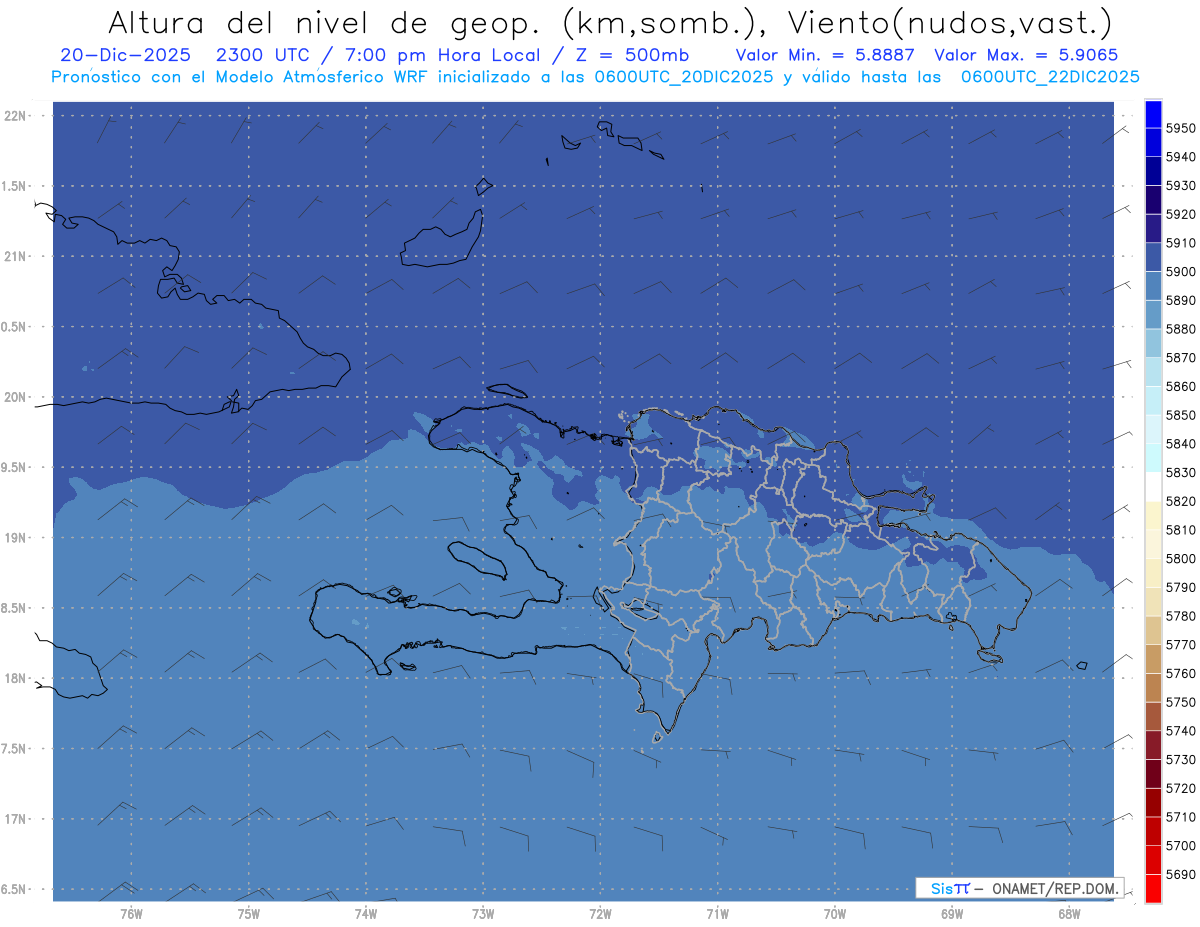Select the '5820' colorbar value

click(x=1180, y=501)
